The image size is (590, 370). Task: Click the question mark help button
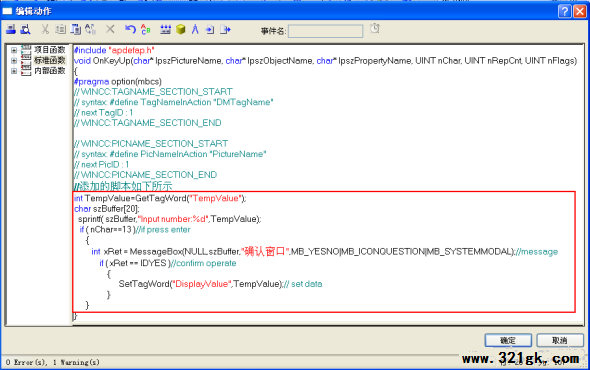564,11
